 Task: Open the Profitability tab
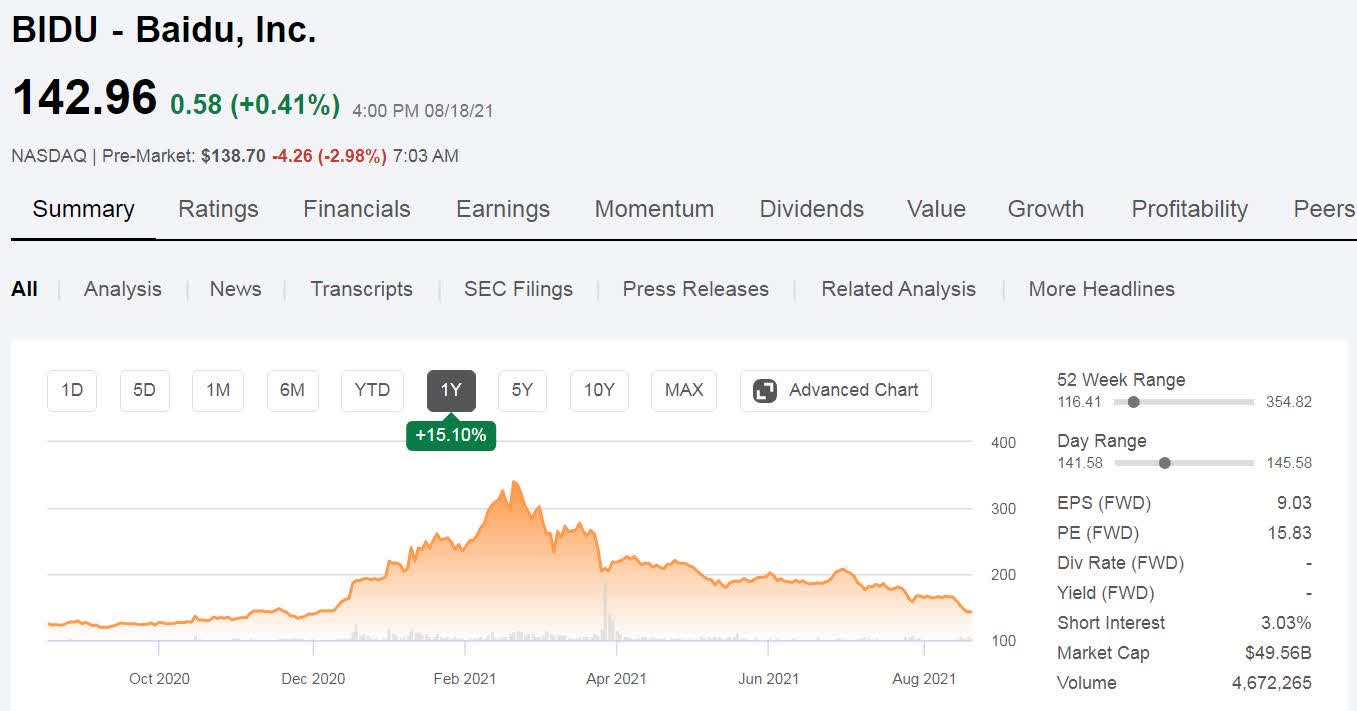[x=1189, y=209]
